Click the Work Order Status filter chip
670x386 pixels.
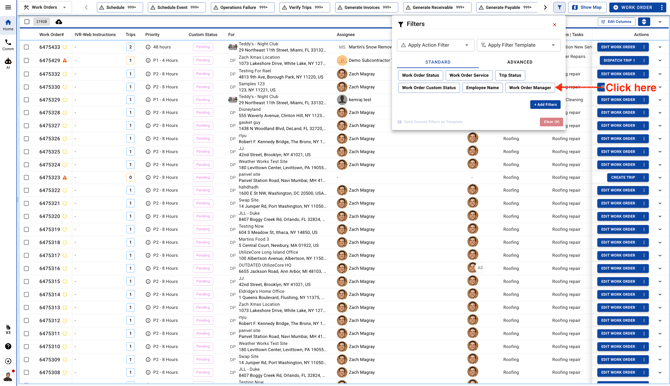(420, 75)
